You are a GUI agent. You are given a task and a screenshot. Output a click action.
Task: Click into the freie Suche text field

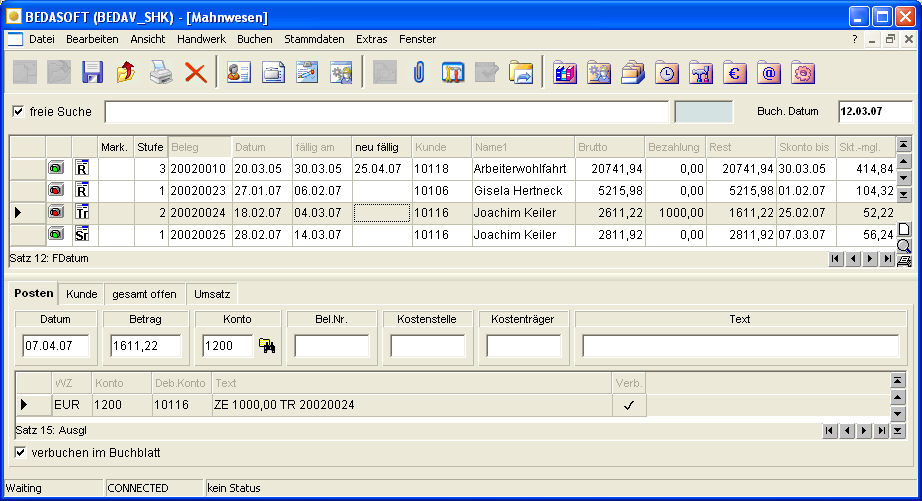387,112
